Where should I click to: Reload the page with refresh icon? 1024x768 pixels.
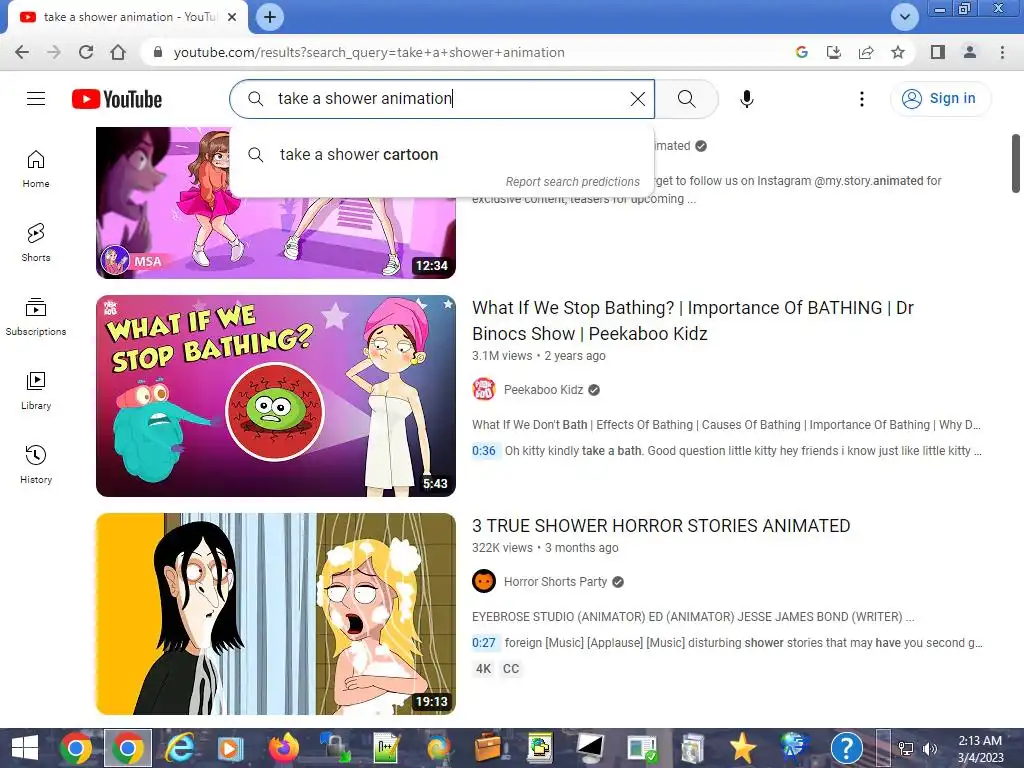click(86, 52)
